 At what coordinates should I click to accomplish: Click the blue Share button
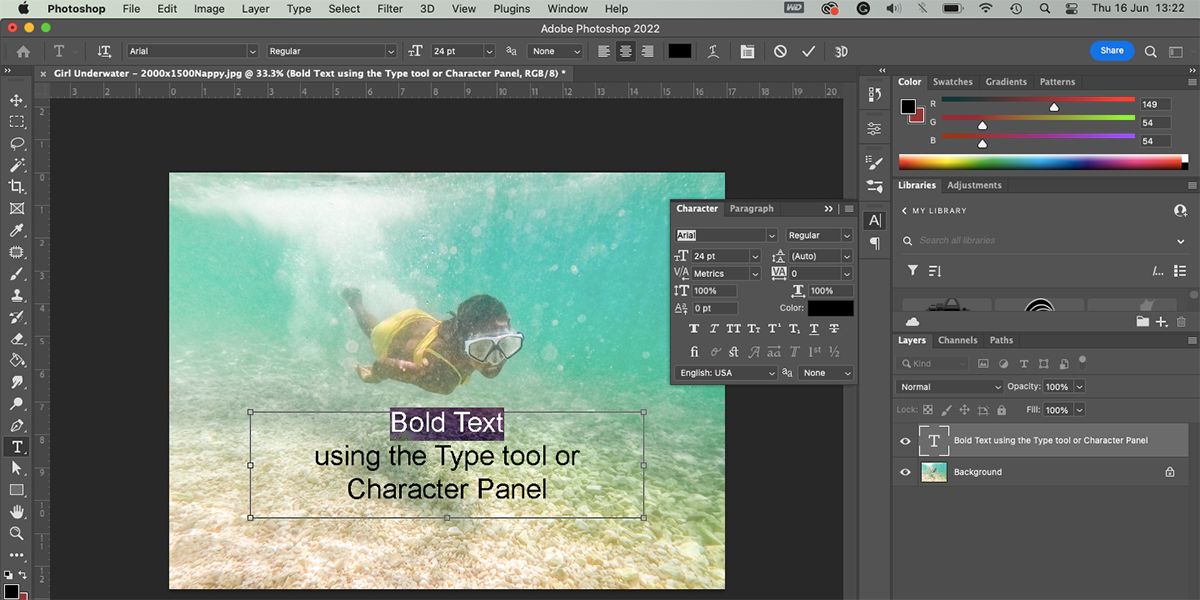pos(1111,50)
